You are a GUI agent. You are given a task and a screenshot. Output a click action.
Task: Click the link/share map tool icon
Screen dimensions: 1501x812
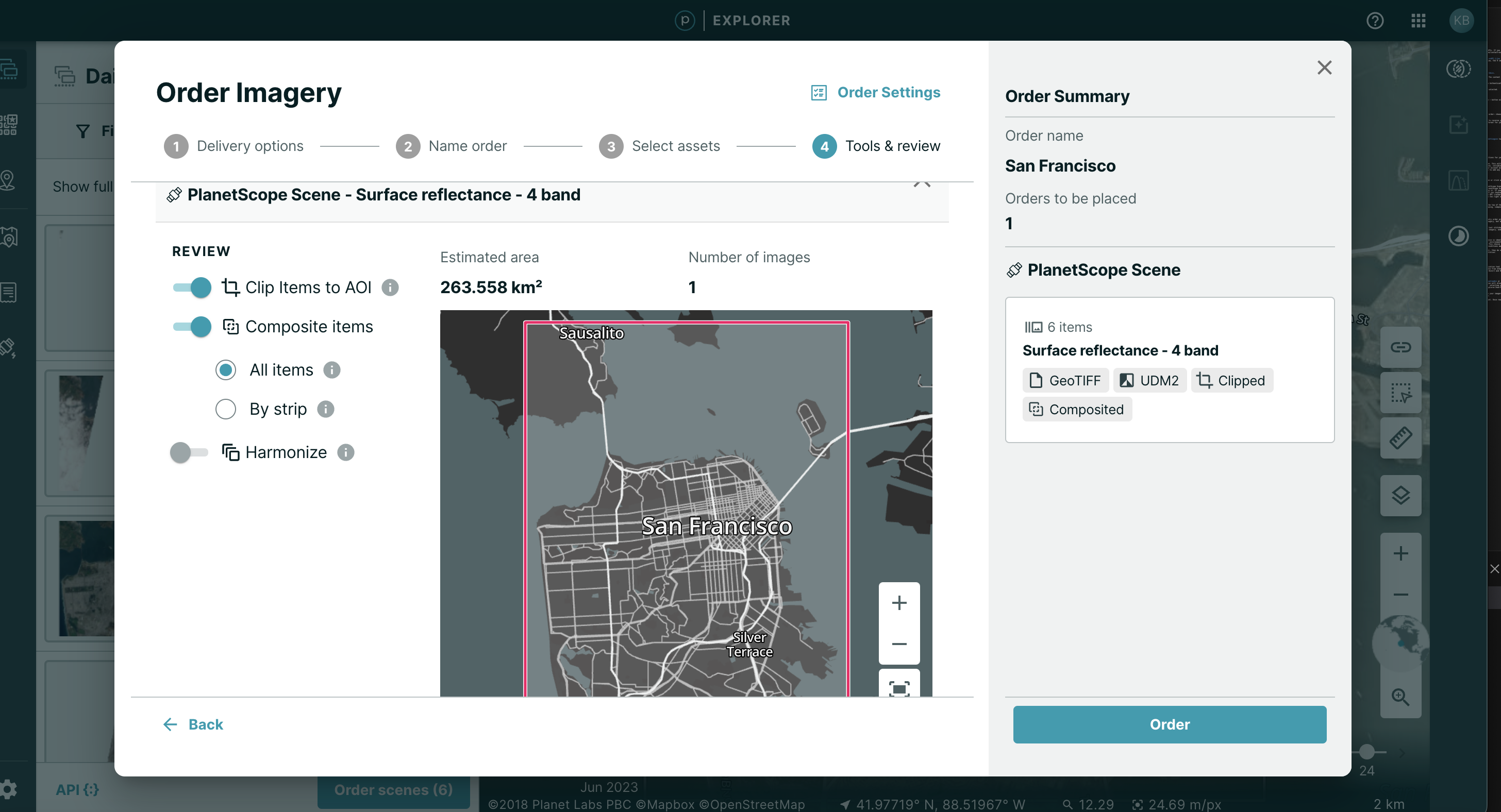(1400, 348)
